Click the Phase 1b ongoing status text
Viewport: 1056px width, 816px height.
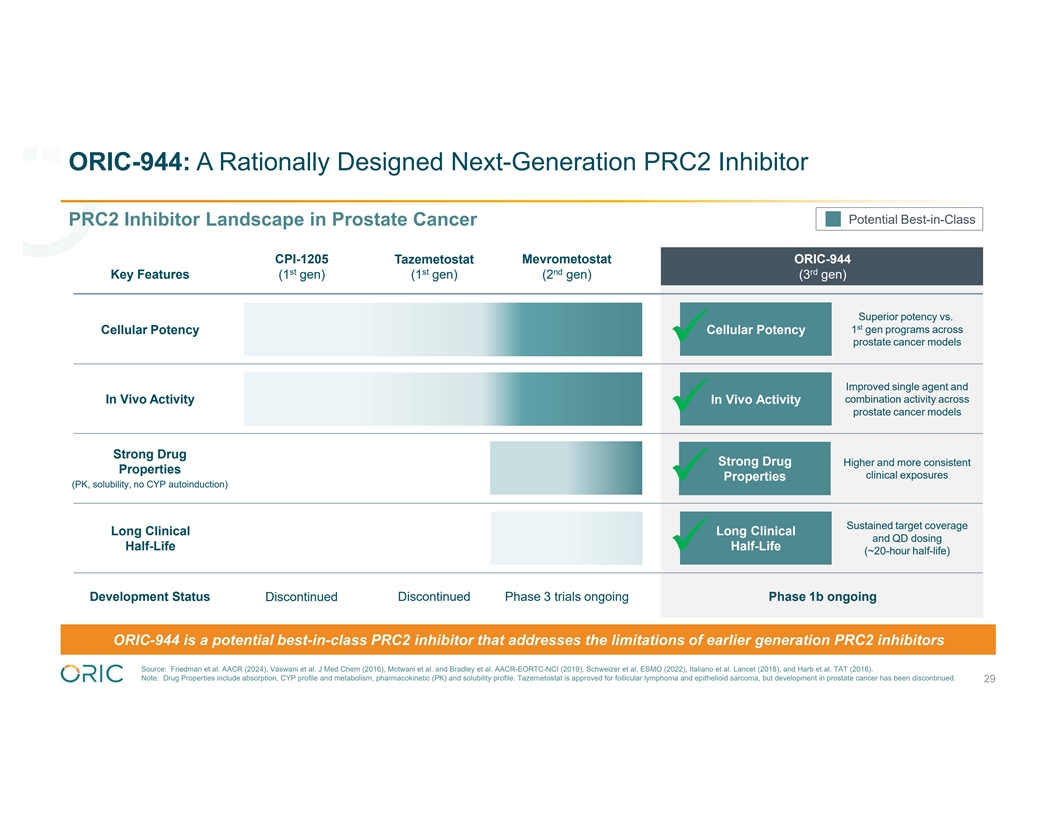(822, 597)
